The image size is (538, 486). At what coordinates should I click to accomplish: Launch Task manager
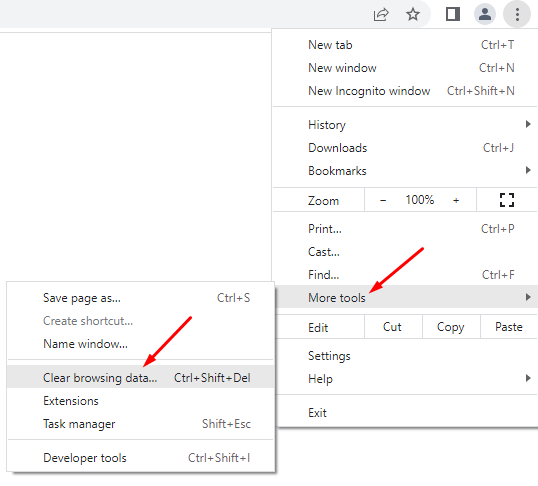tap(140, 424)
